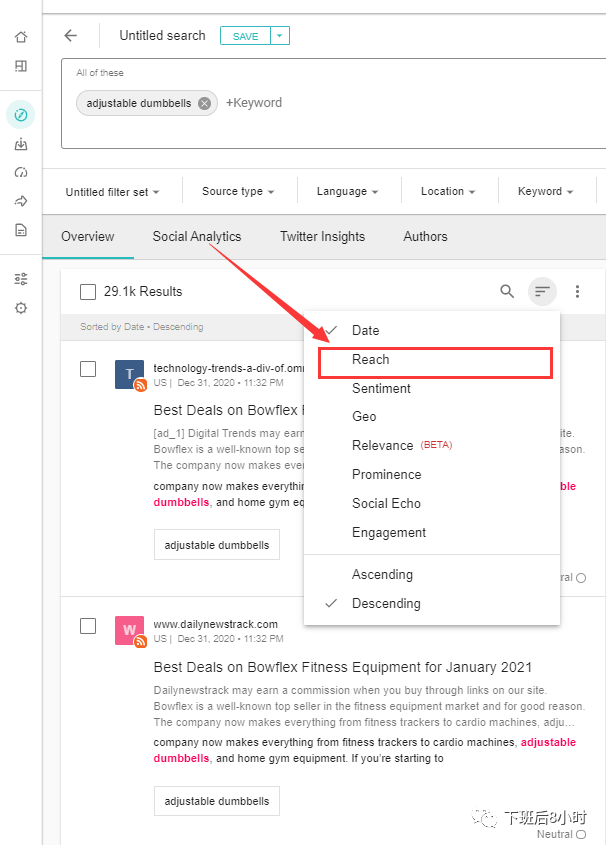Toggle the select all results checkbox

coord(88,292)
